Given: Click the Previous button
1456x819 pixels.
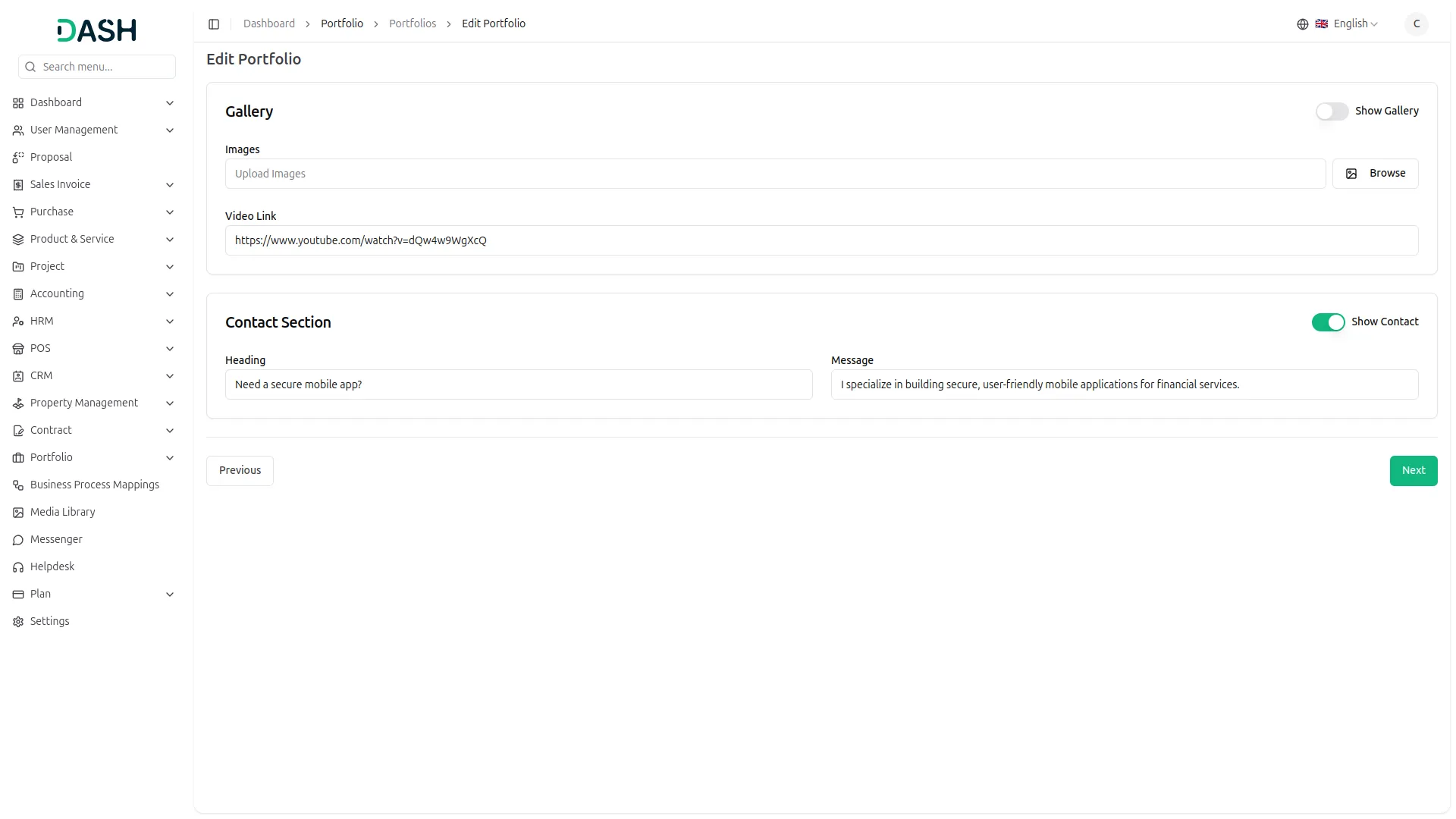Looking at the screenshot, I should tap(240, 471).
